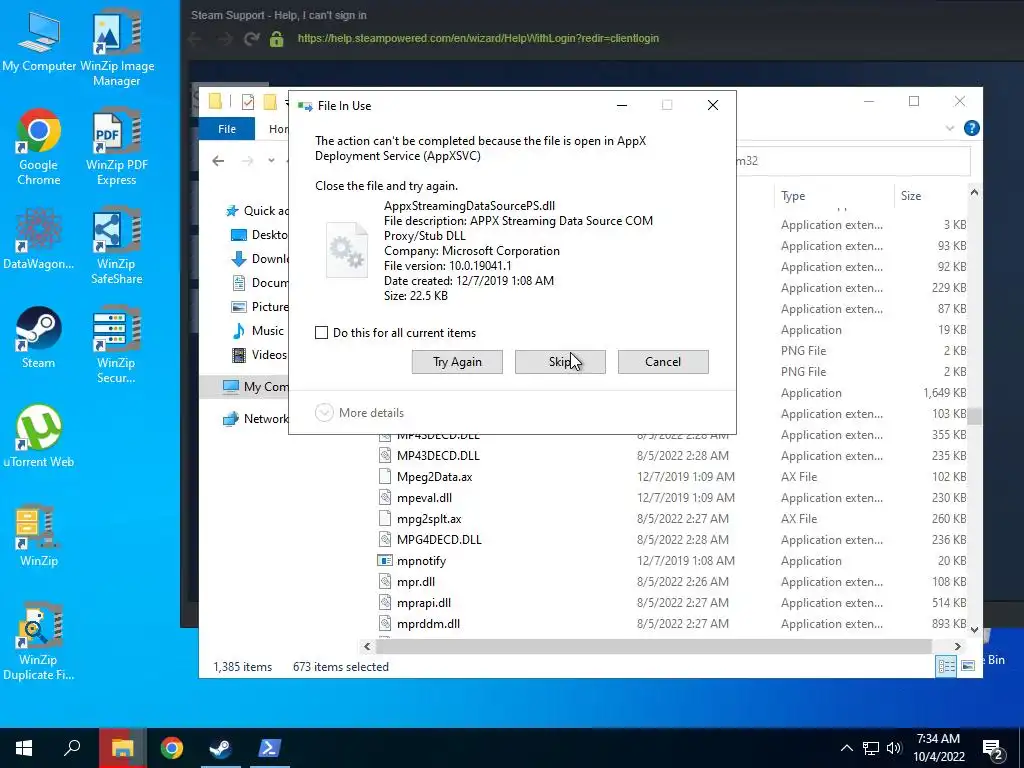The width and height of the screenshot is (1024, 768).
Task: Sort by Size column header
Action: [930, 196]
